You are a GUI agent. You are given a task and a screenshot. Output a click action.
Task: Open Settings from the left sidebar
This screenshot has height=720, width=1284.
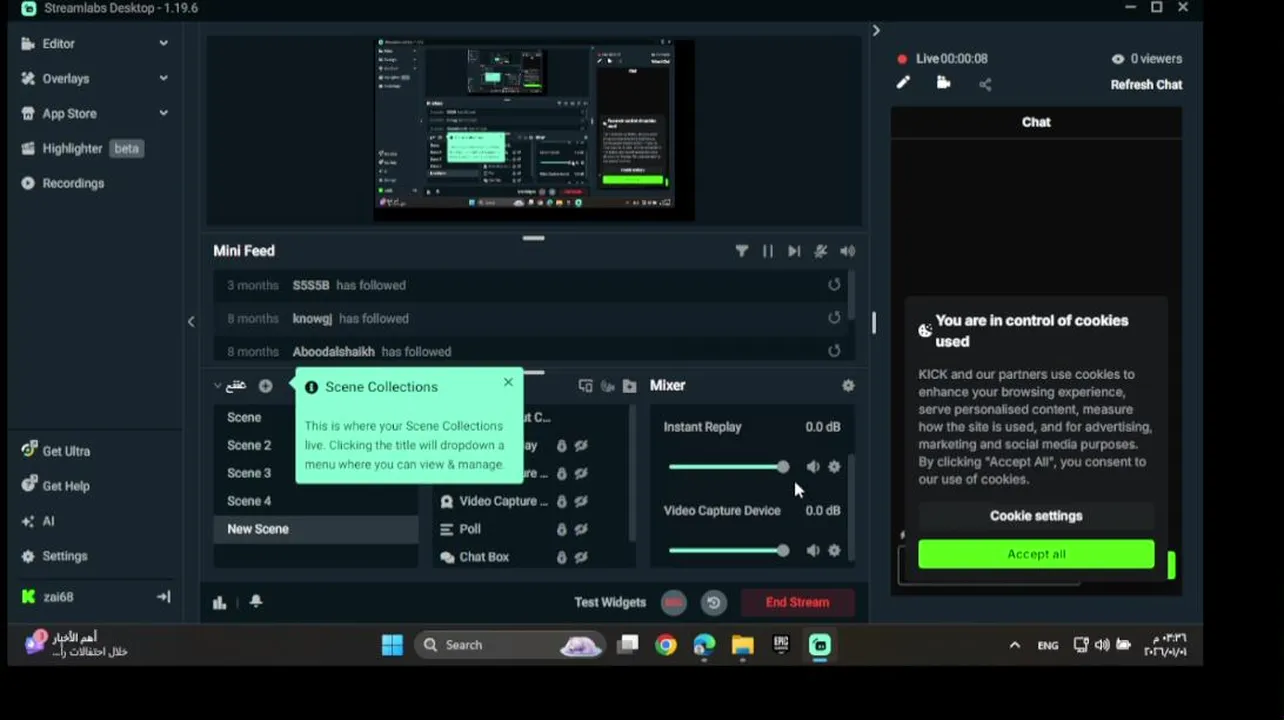(64, 556)
